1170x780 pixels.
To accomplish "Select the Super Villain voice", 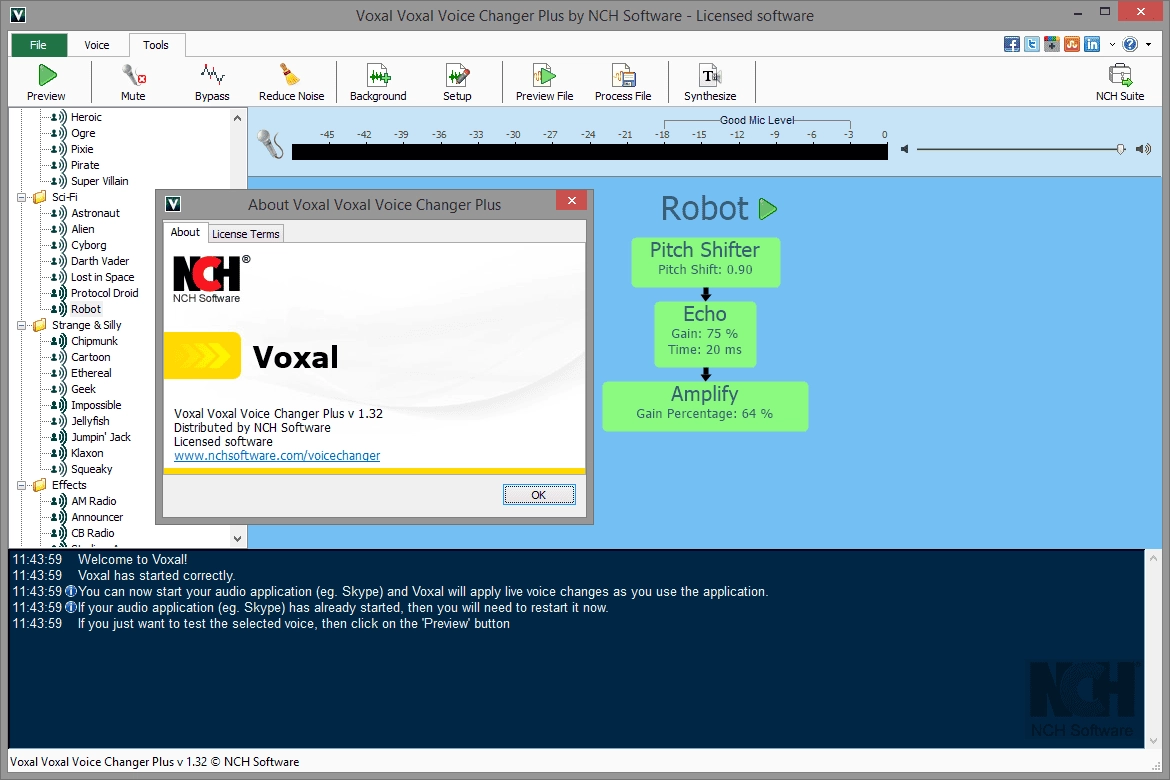I will [99, 181].
